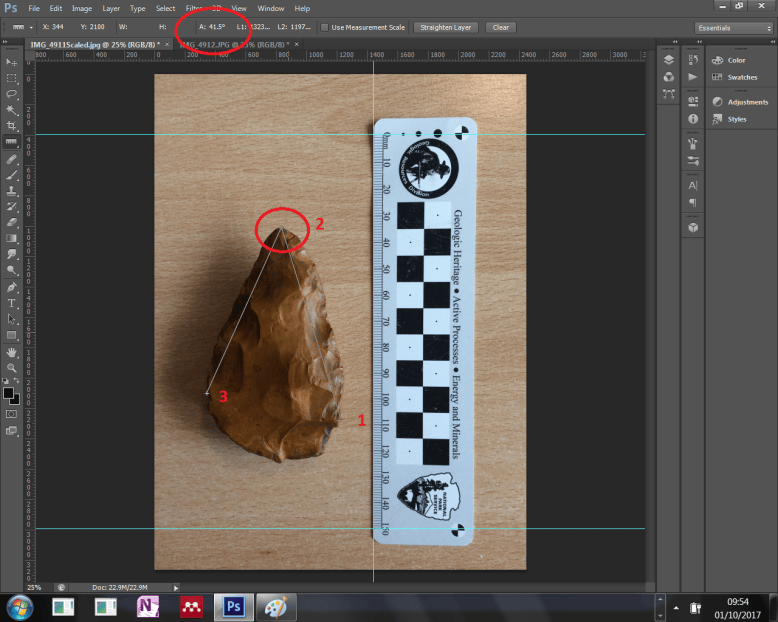Open the Help menu
This screenshot has height=622, width=778.
click(x=302, y=8)
